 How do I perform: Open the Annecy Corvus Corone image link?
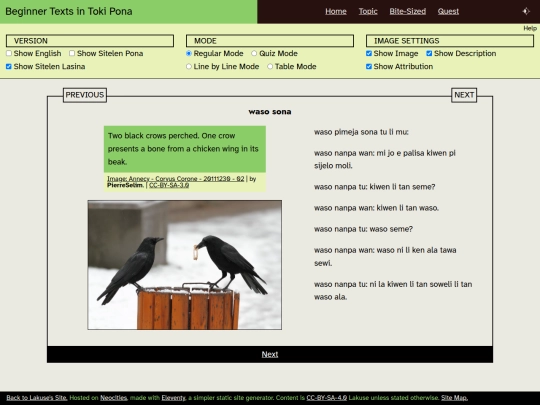176,179
